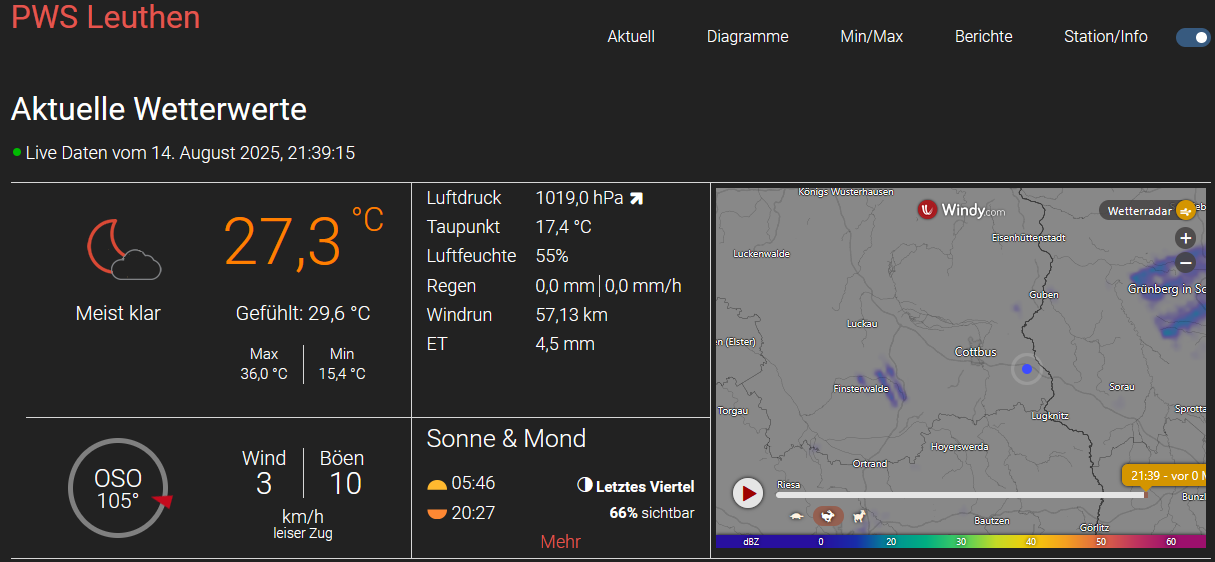Select the fastest animation speed icon

coord(858,516)
